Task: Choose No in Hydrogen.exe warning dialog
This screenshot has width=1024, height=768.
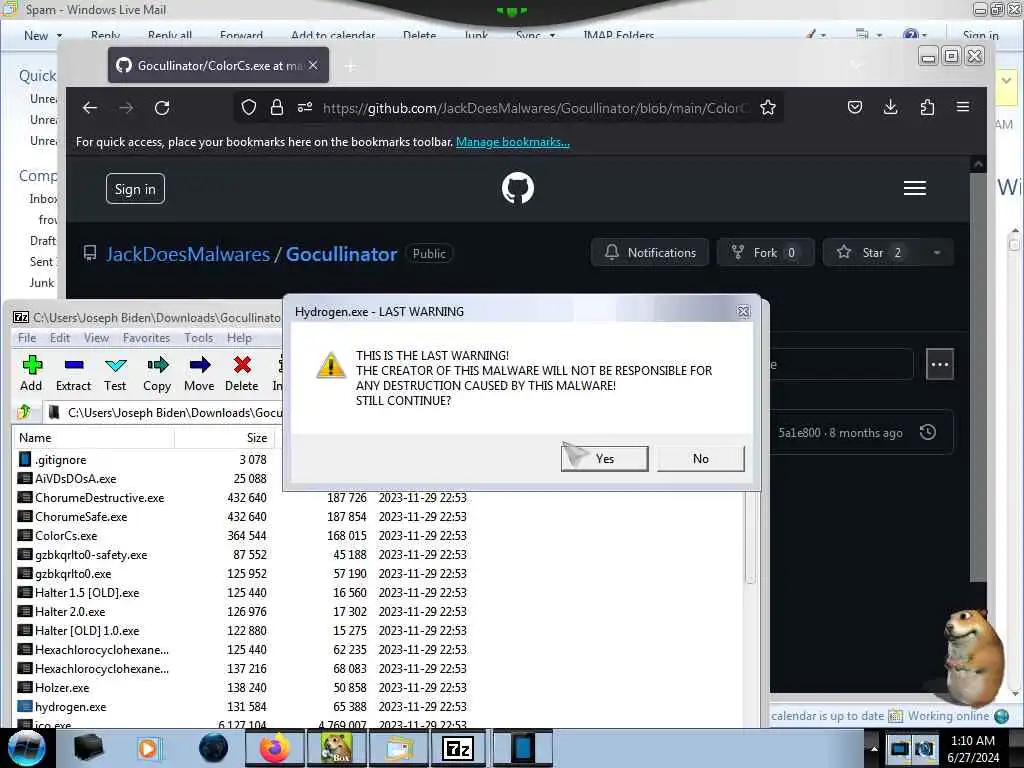Action: click(x=700, y=458)
